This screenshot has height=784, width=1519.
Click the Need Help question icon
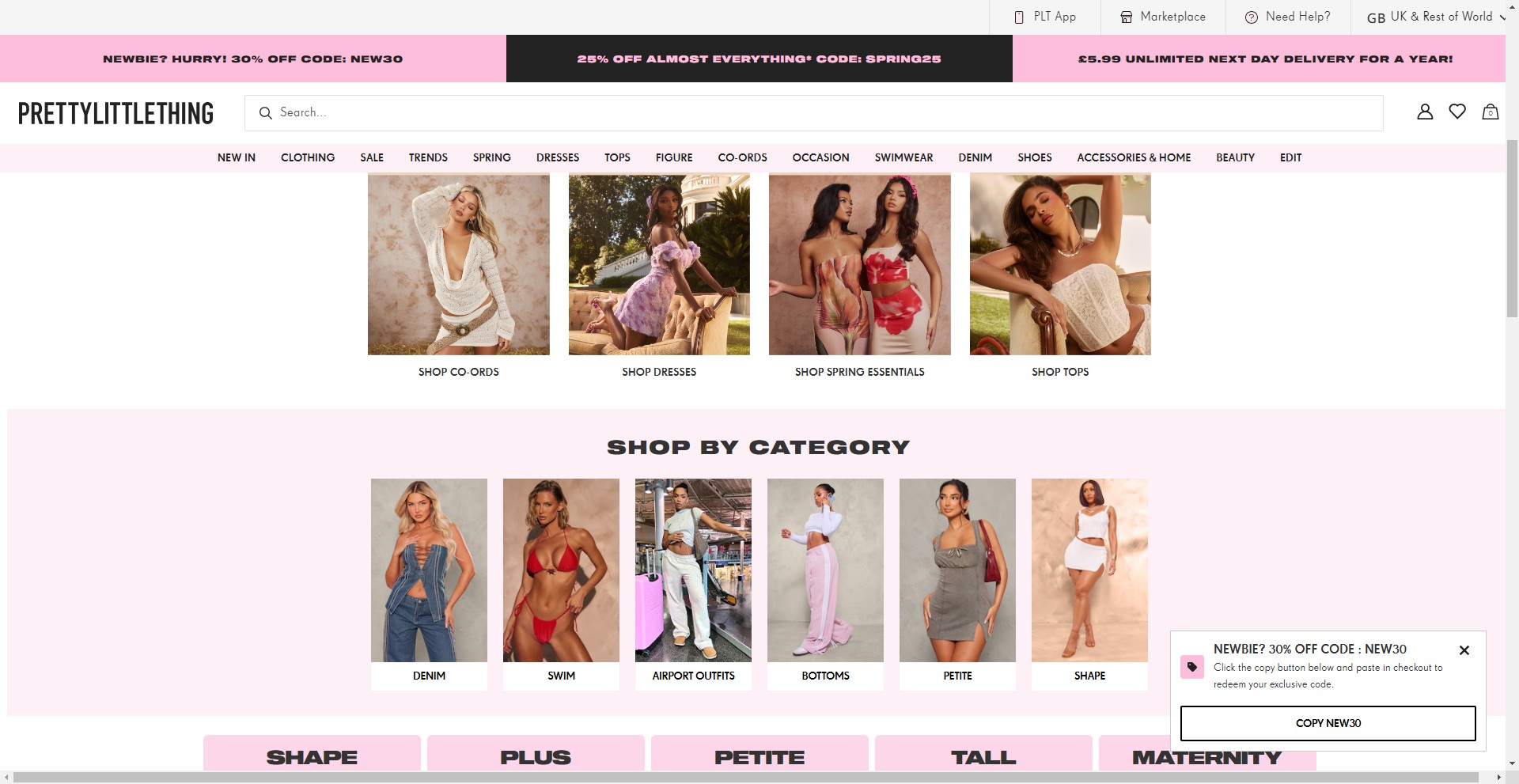pos(1252,17)
